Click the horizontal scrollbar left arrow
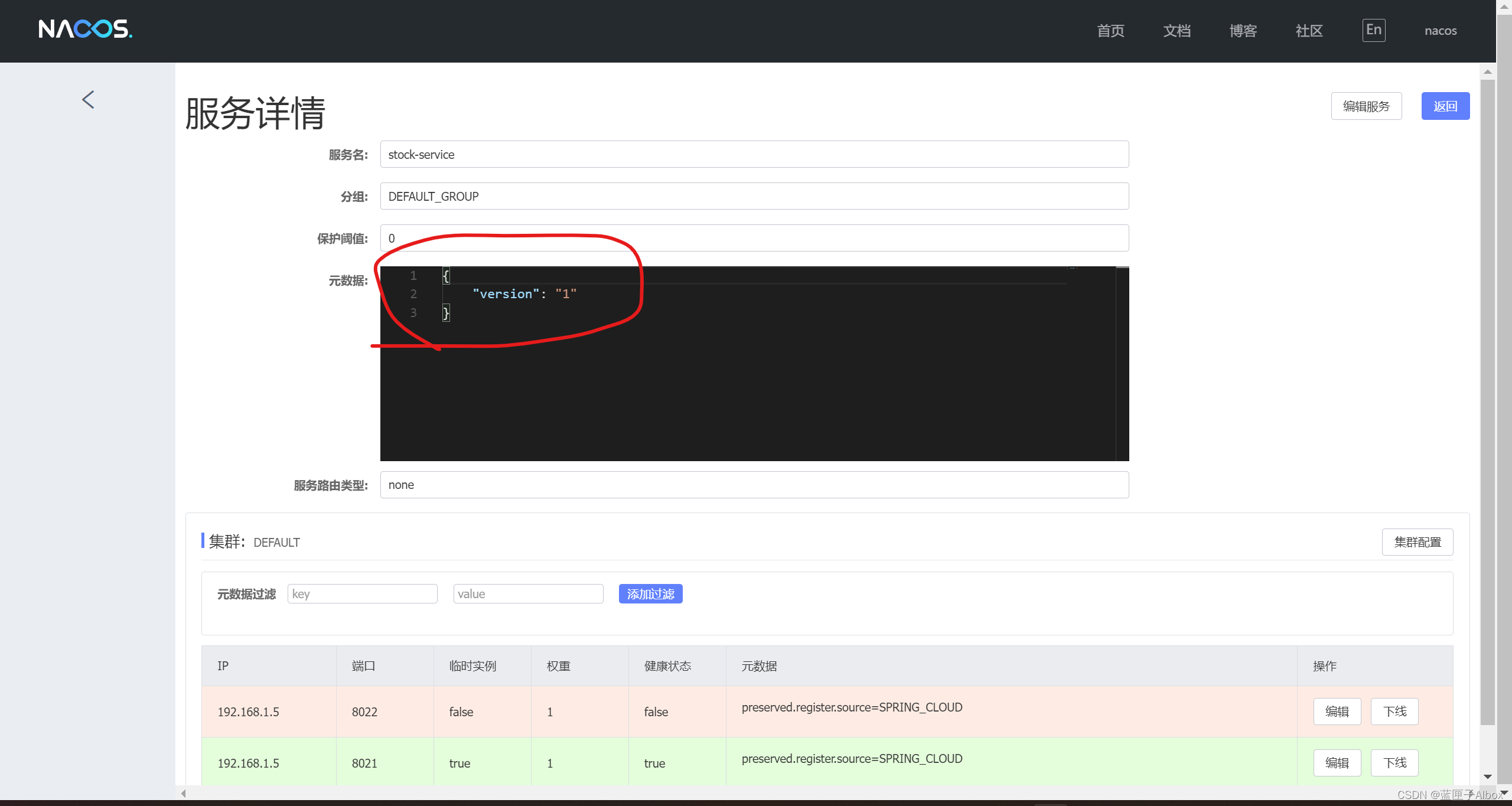Viewport: 1512px width, 806px height. 184,793
